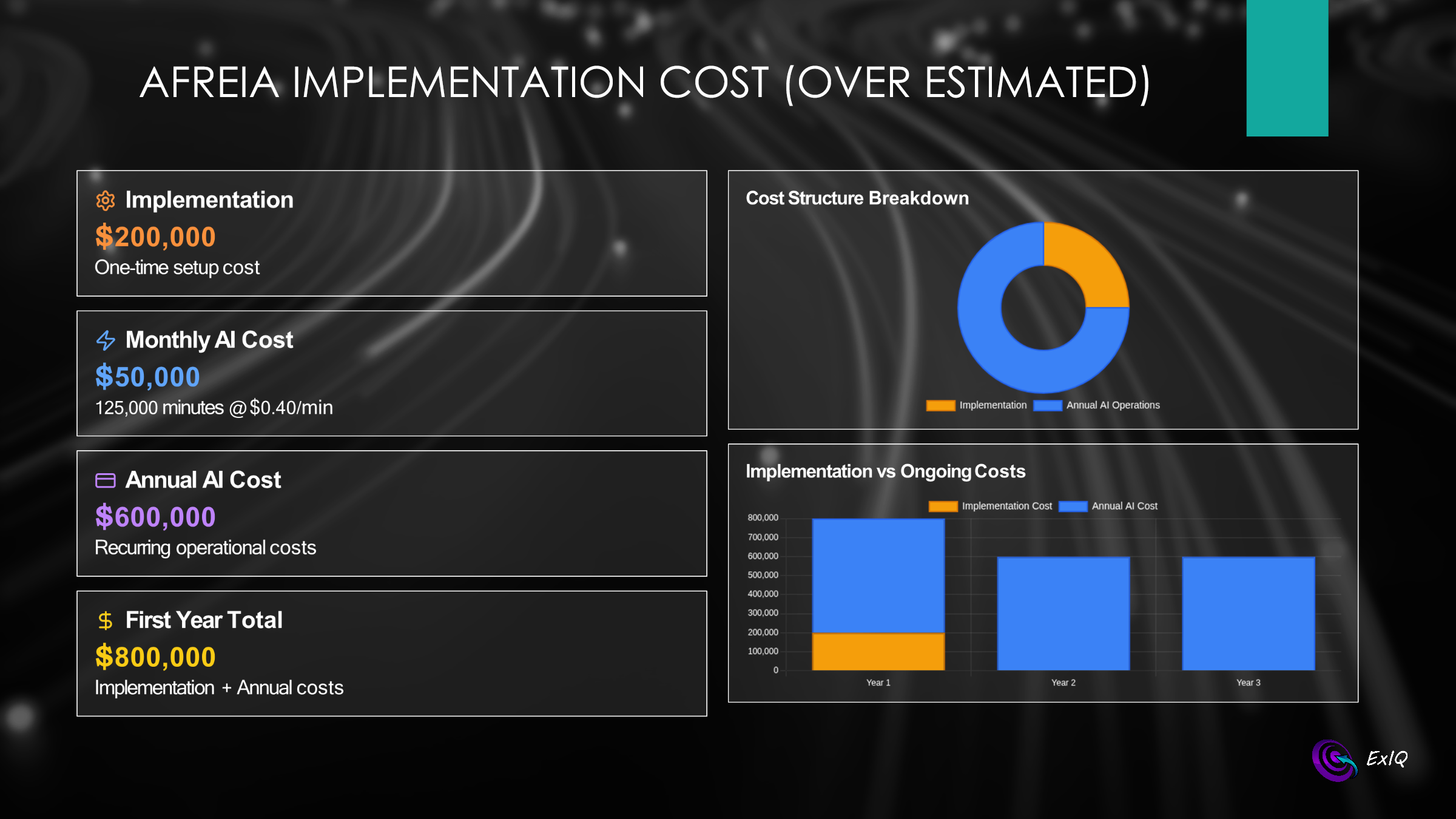Click '125,000 minutes @ $0.40/min' text
The width and height of the screenshot is (1456, 819).
point(214,408)
